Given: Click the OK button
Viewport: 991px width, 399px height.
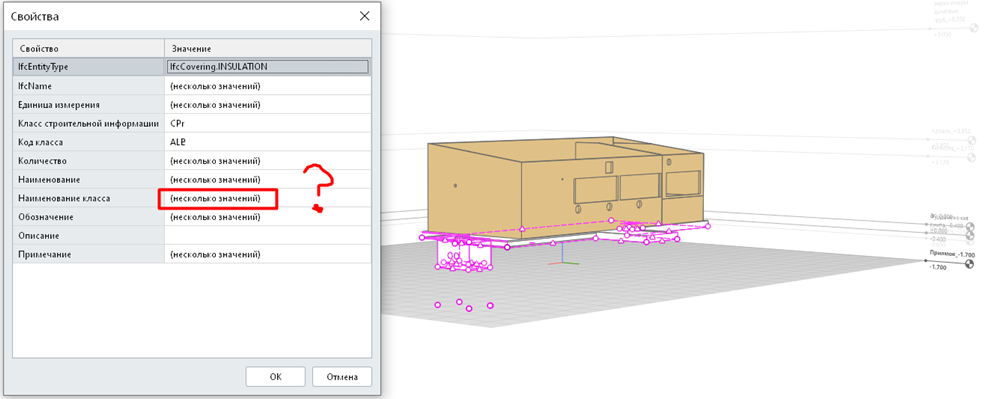Looking at the screenshot, I should pos(275,377).
